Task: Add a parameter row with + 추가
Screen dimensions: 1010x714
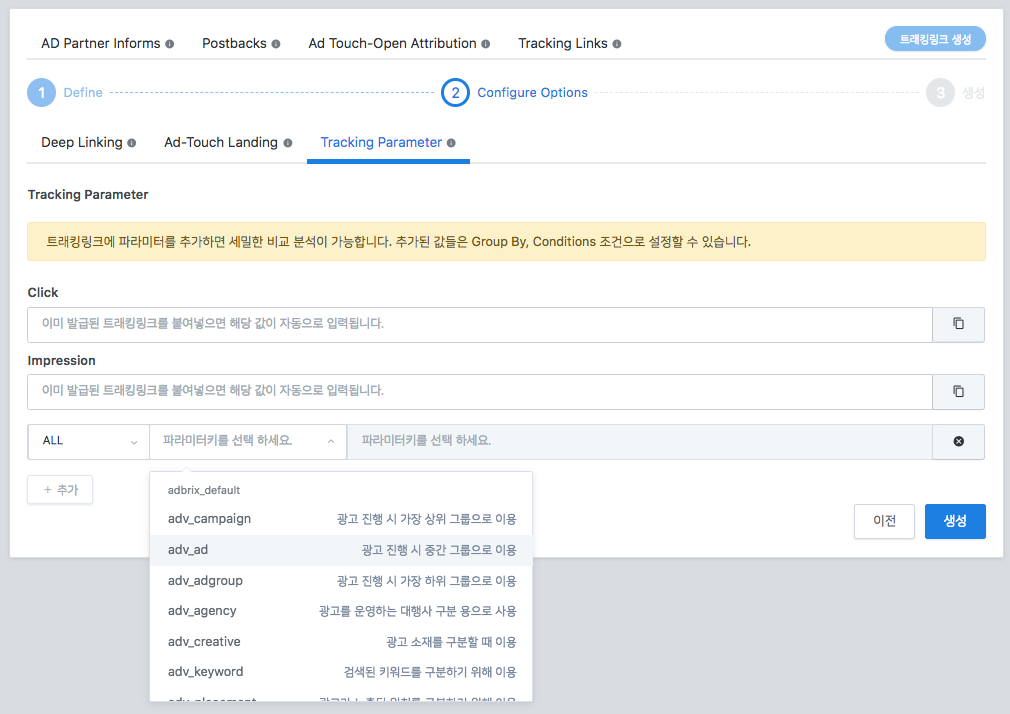Action: (x=59, y=489)
